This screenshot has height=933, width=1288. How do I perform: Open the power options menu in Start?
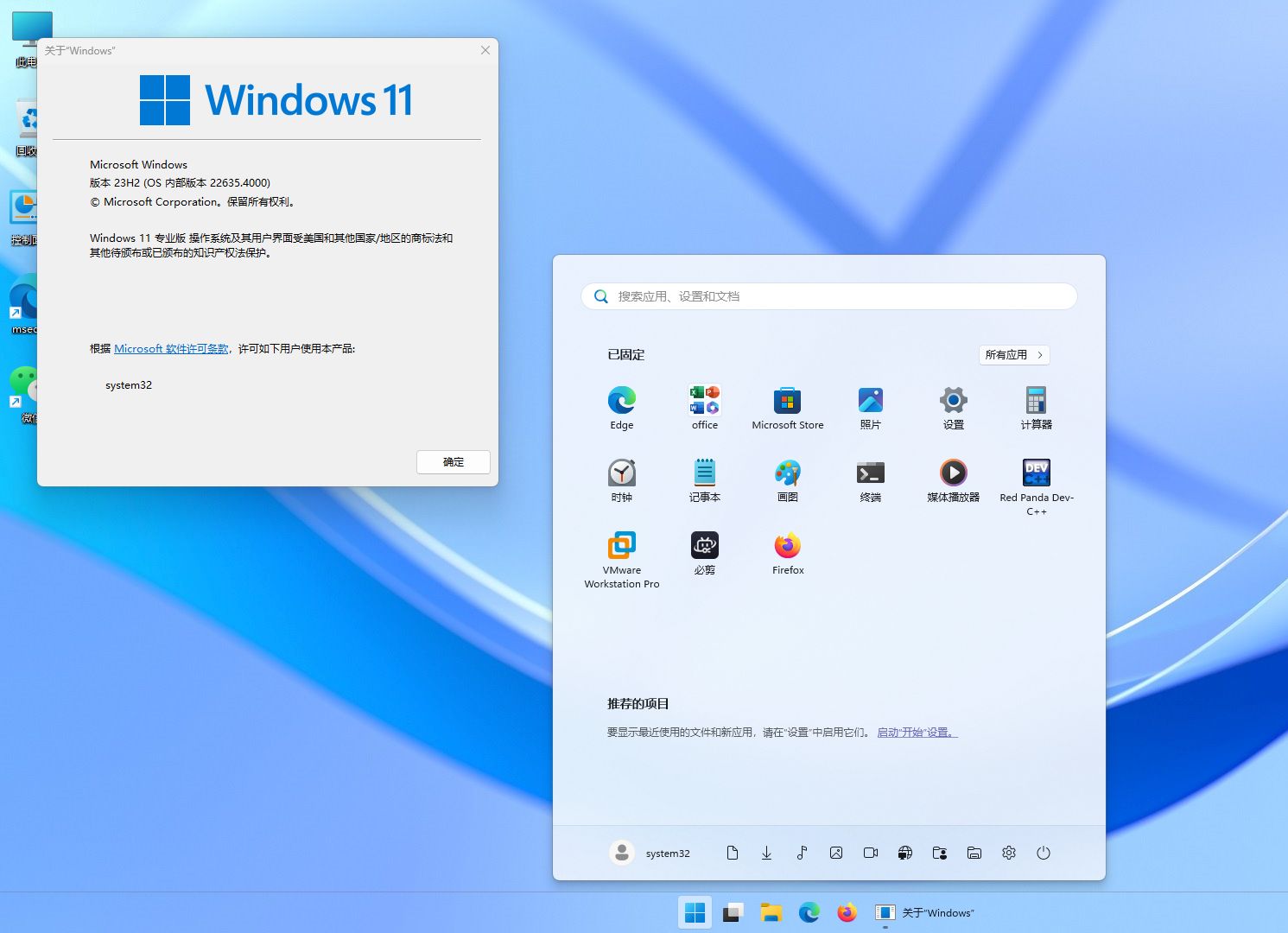click(1043, 853)
